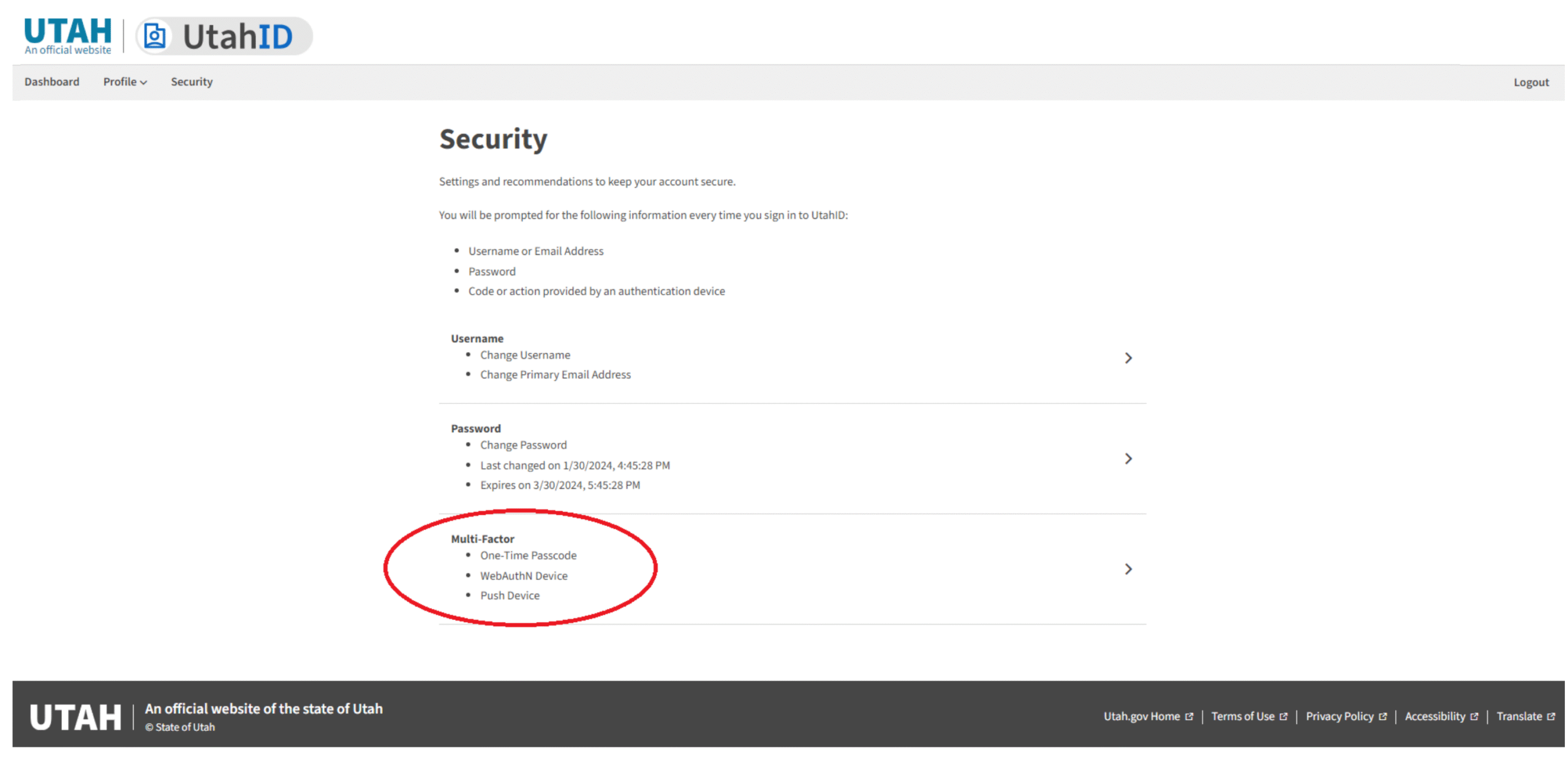Click the external link icon beside Privacy Policy
This screenshot has width=1568, height=767.
pos(1382,716)
